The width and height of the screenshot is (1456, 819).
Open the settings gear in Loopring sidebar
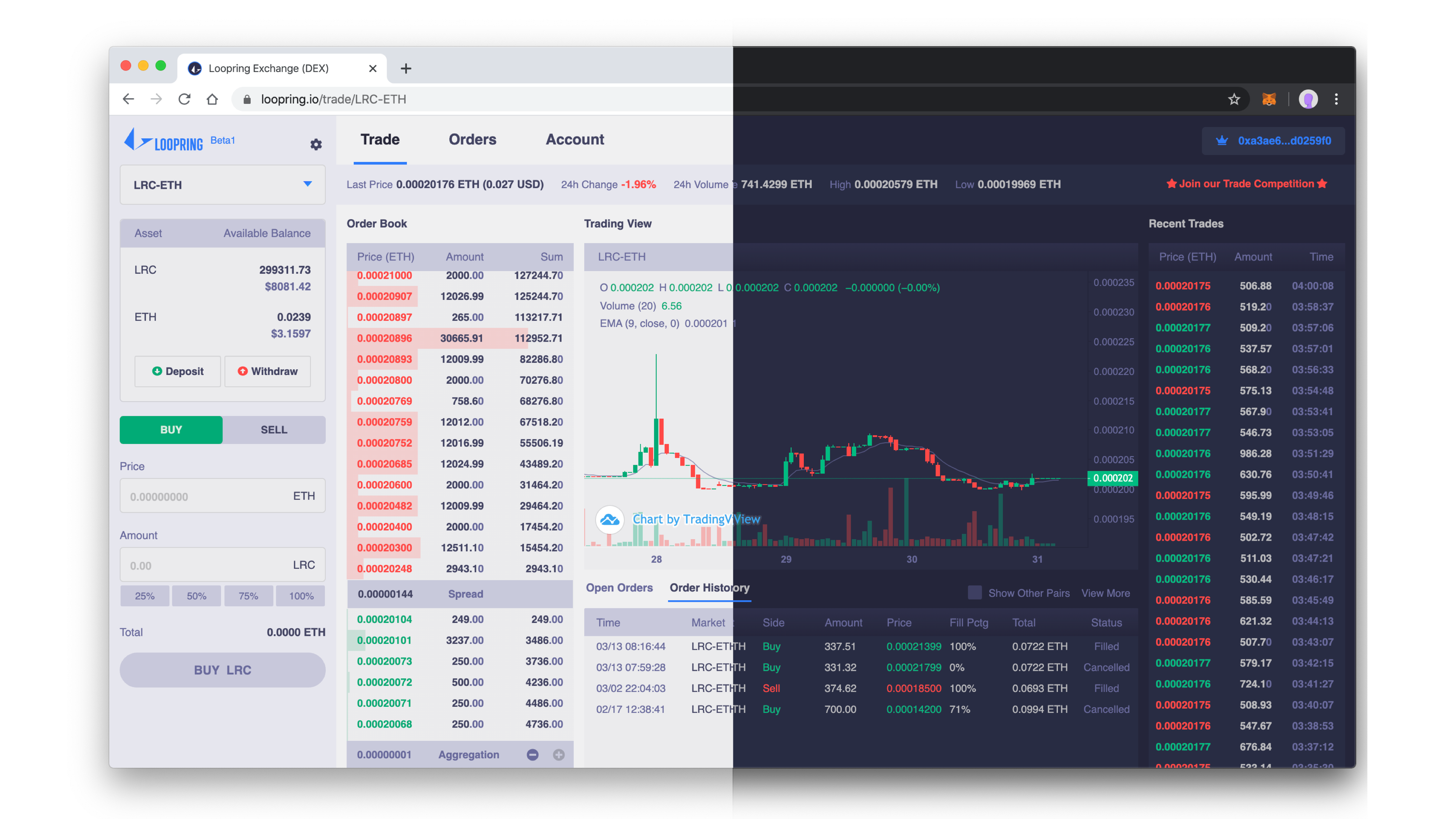pos(316,144)
